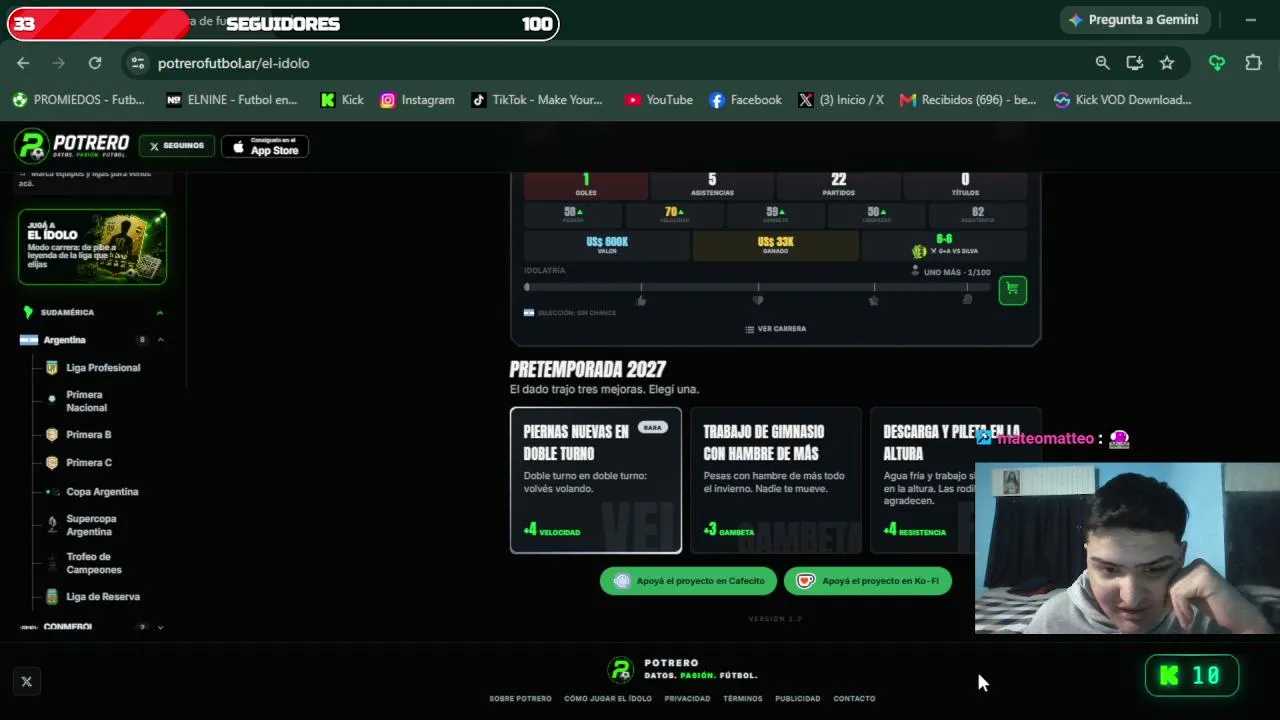Click the Idolatría progress bar
The width and height of the screenshot is (1280, 720).
coord(758,288)
